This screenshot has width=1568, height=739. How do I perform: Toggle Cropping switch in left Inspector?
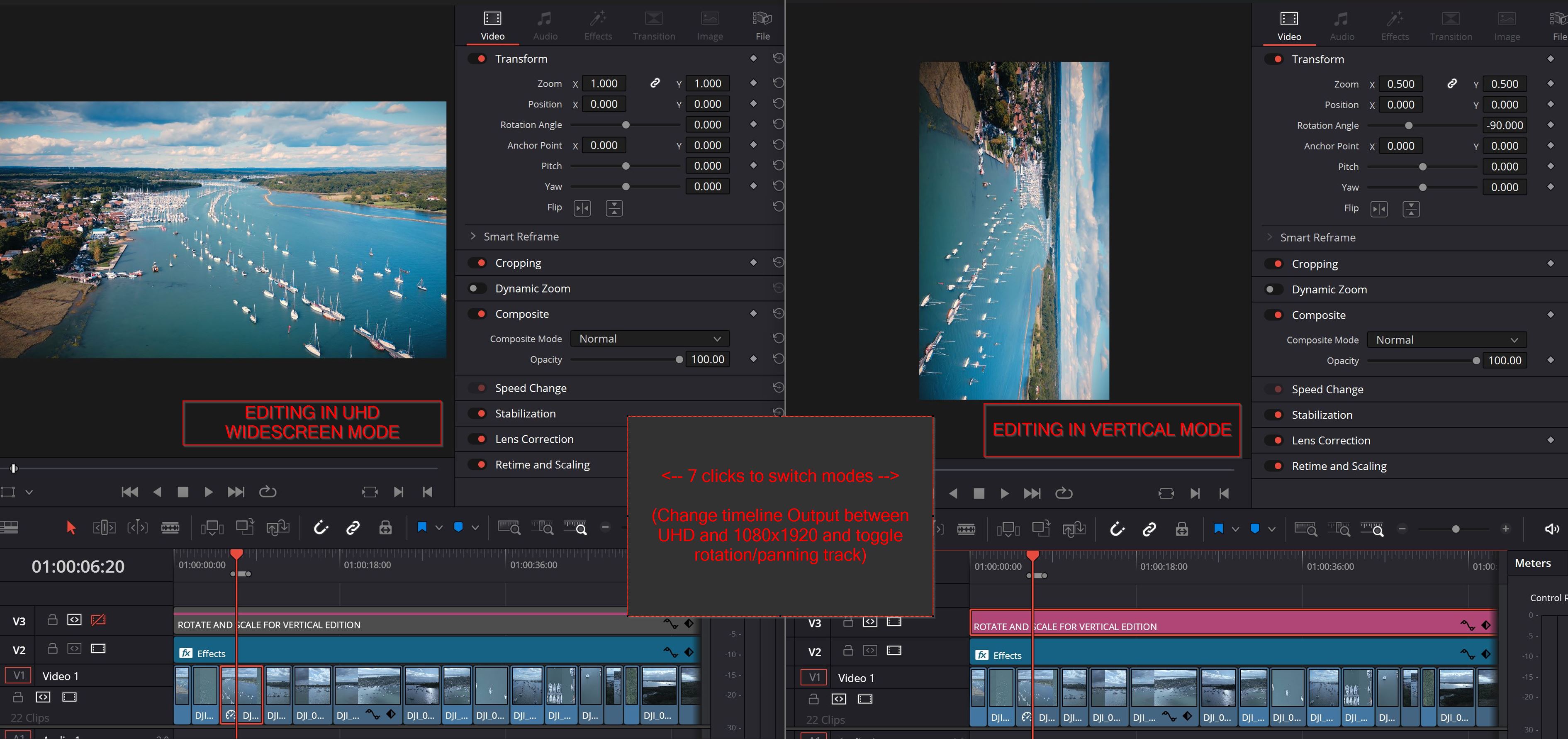[x=477, y=263]
